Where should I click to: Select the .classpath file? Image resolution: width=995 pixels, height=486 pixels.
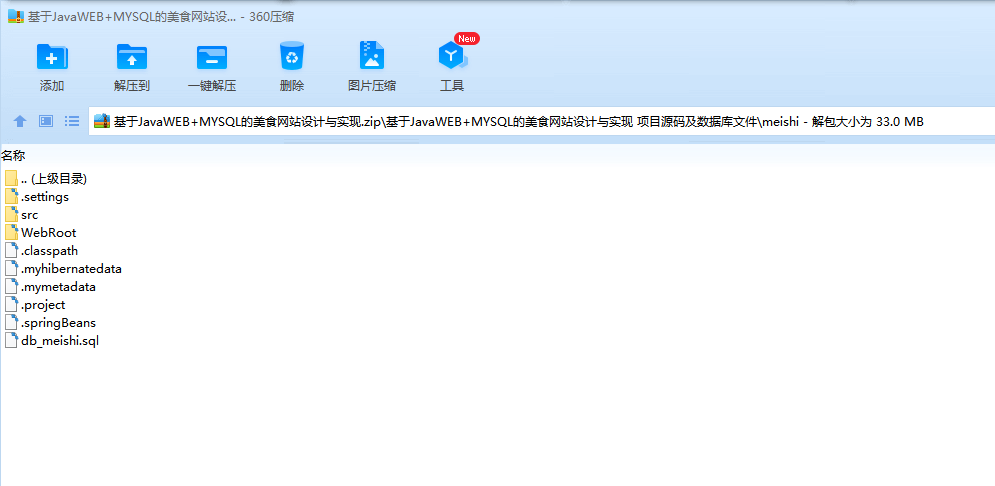tap(41, 251)
